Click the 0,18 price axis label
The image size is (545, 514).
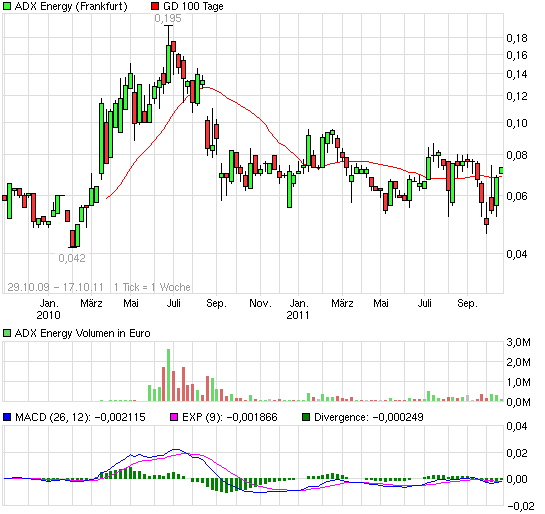[x=517, y=38]
